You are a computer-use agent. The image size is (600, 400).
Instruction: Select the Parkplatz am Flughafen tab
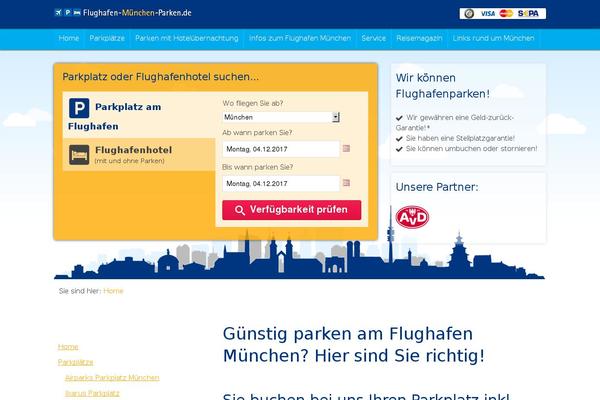pos(139,115)
